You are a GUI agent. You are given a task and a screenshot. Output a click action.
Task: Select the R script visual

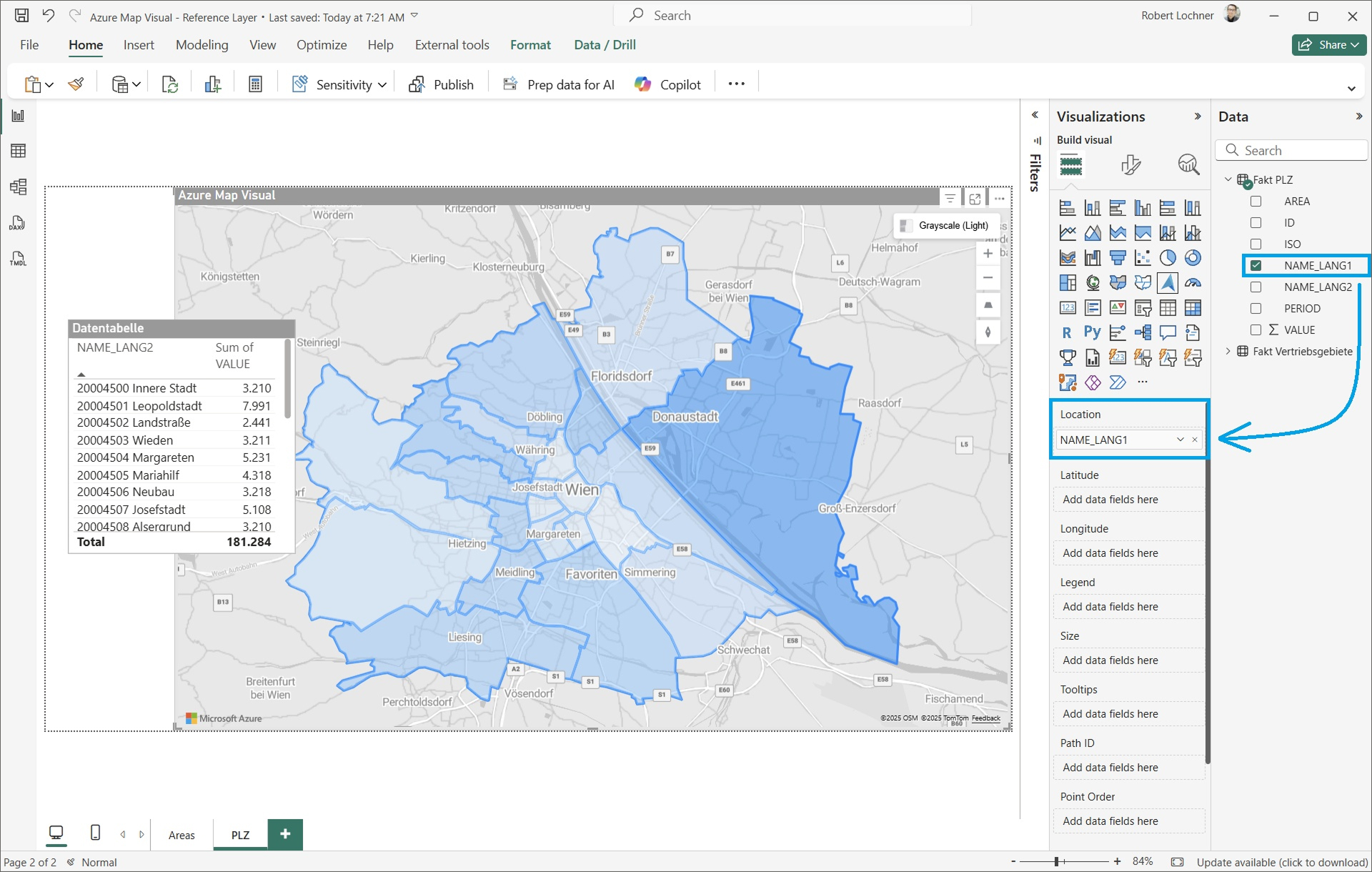pos(1067,332)
